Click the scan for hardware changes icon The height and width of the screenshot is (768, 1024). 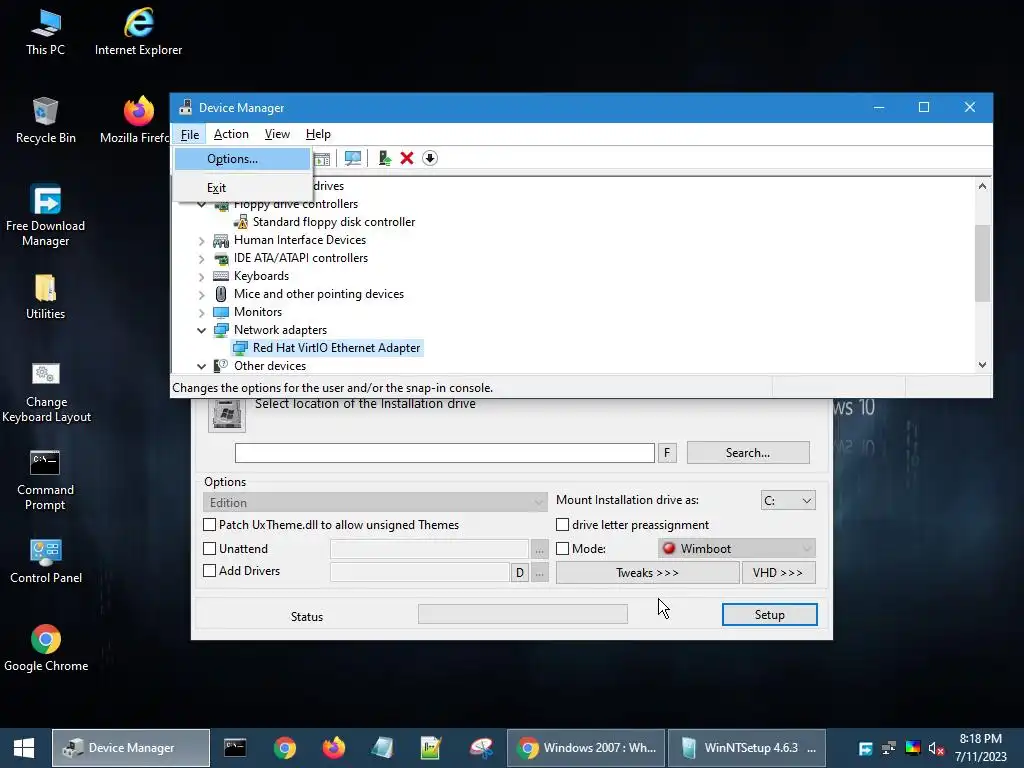353,158
